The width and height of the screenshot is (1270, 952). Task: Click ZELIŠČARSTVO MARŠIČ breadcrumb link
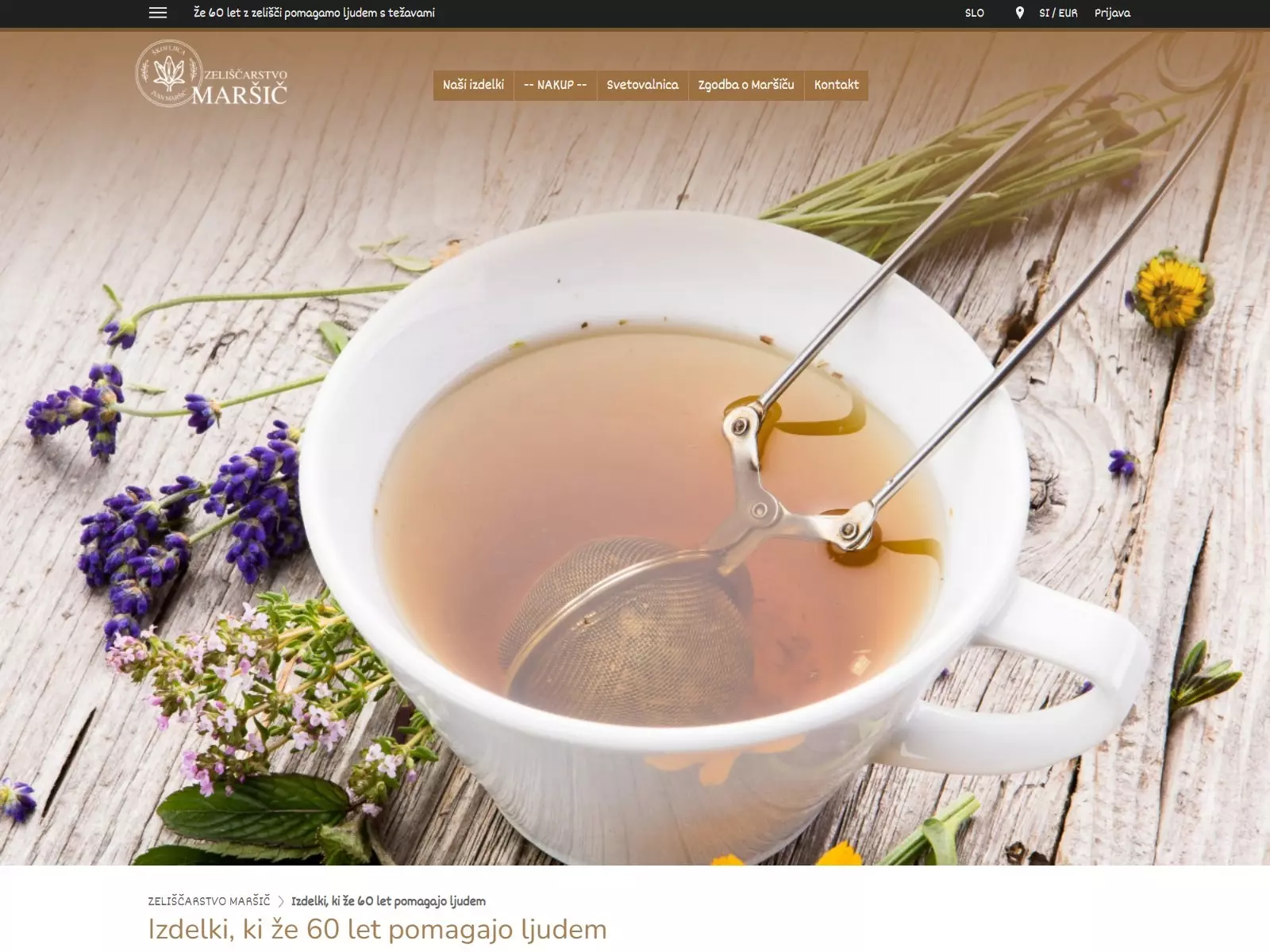tap(209, 901)
